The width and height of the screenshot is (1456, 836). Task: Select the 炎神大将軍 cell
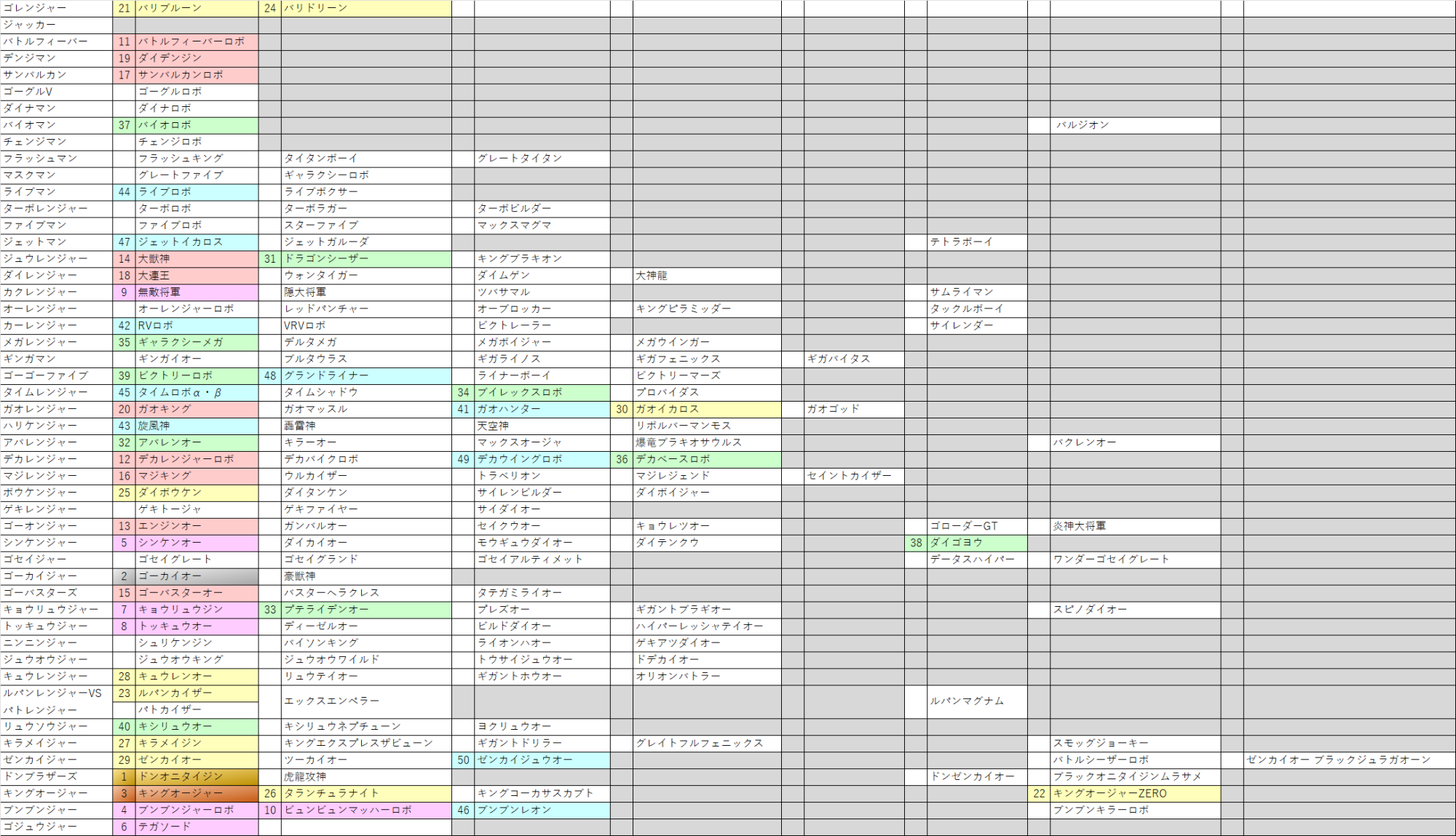tap(1134, 525)
